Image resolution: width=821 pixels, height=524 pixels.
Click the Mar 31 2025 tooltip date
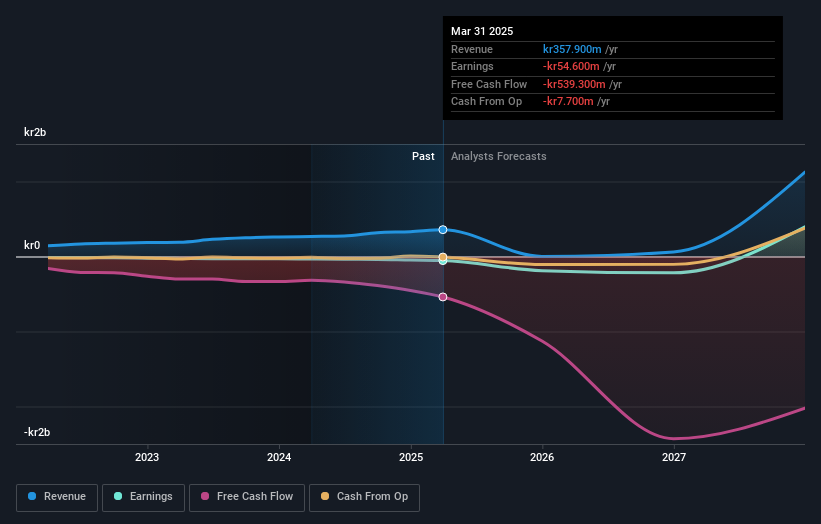tap(482, 31)
